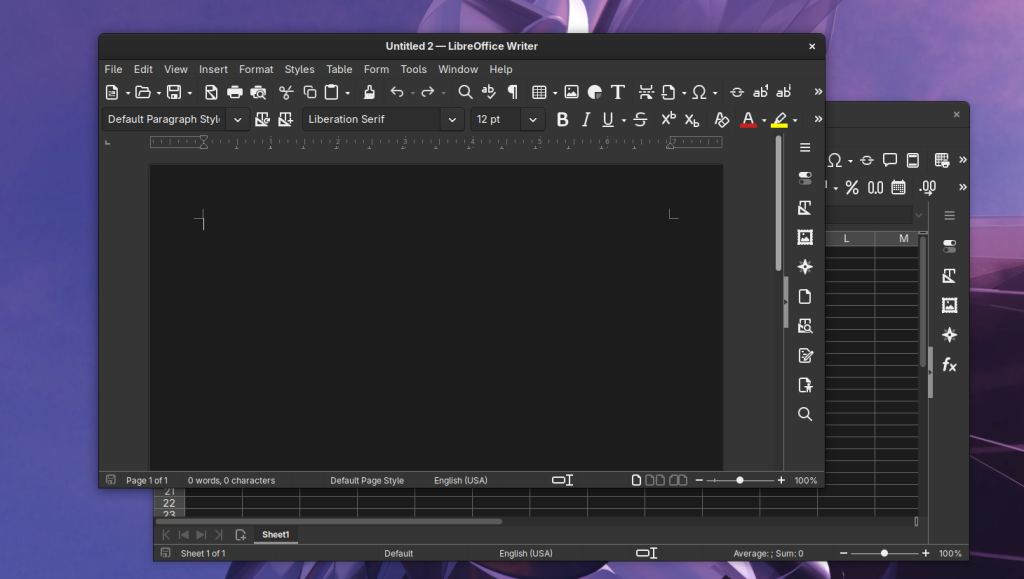Open Functions deck in Calc sidebar
1024x579 pixels.
(x=949, y=365)
